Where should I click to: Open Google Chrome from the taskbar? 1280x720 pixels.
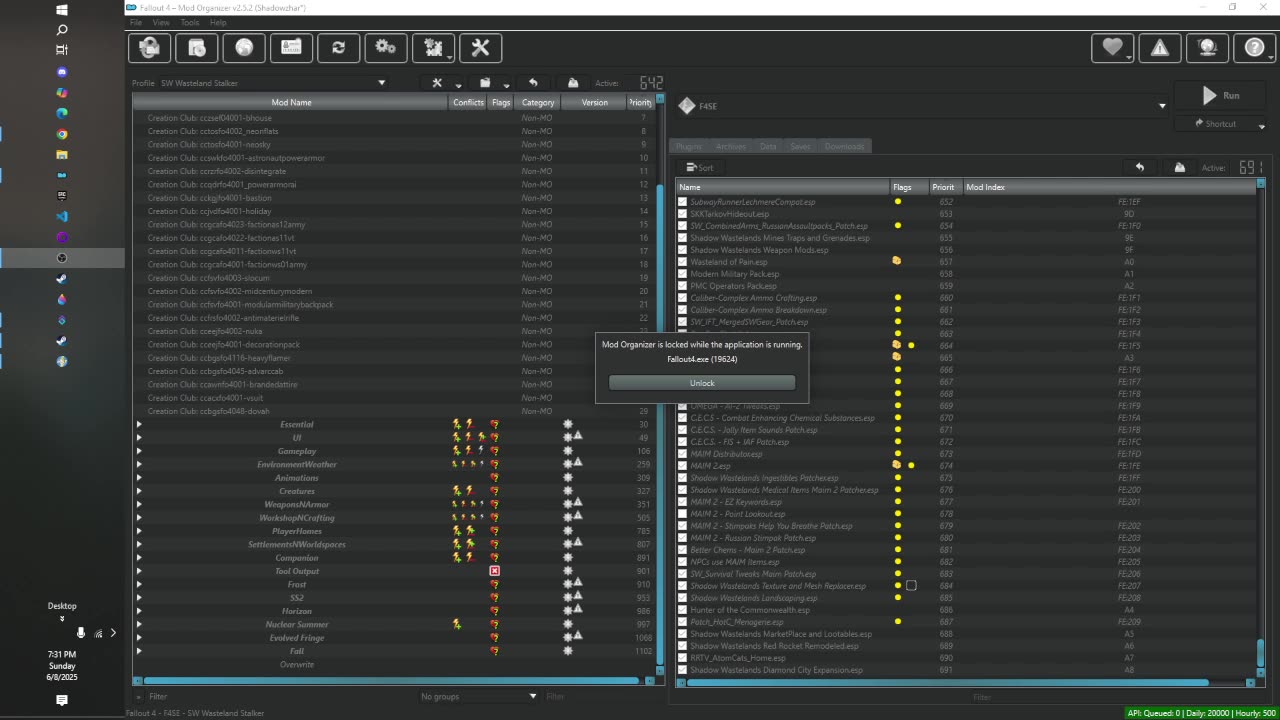click(62, 134)
